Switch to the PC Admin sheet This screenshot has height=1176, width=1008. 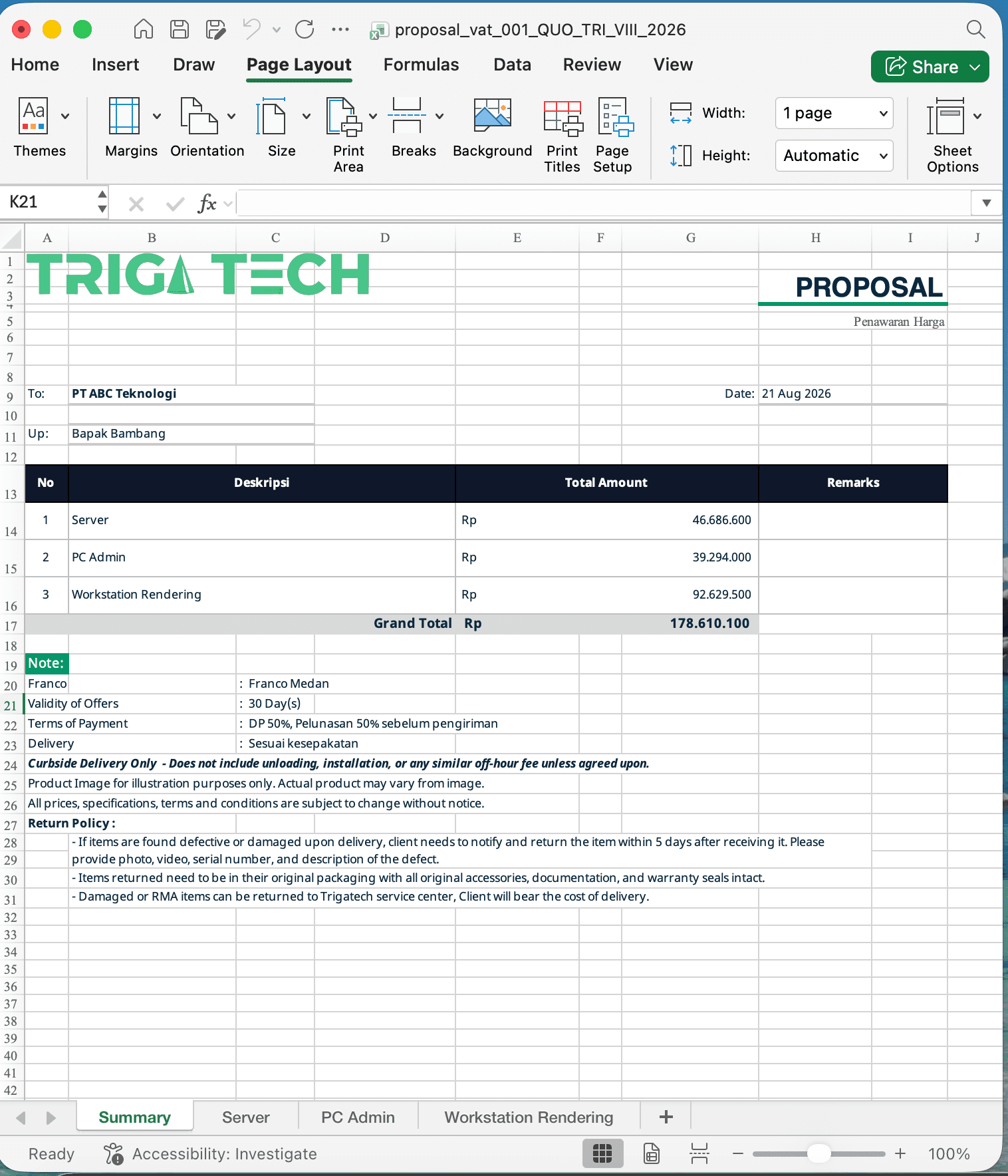pos(358,1117)
